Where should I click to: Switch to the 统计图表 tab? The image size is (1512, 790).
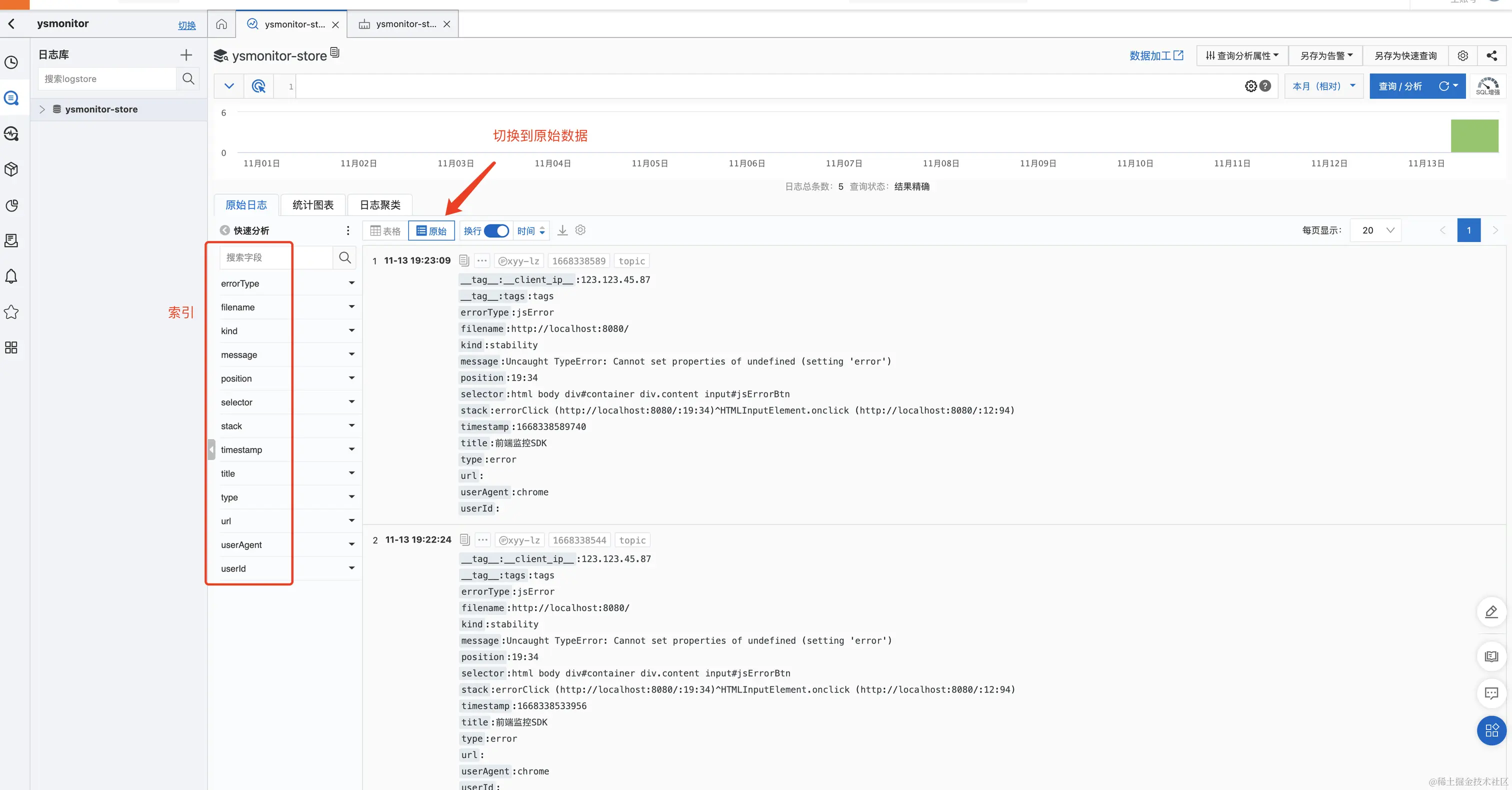pyautogui.click(x=313, y=205)
